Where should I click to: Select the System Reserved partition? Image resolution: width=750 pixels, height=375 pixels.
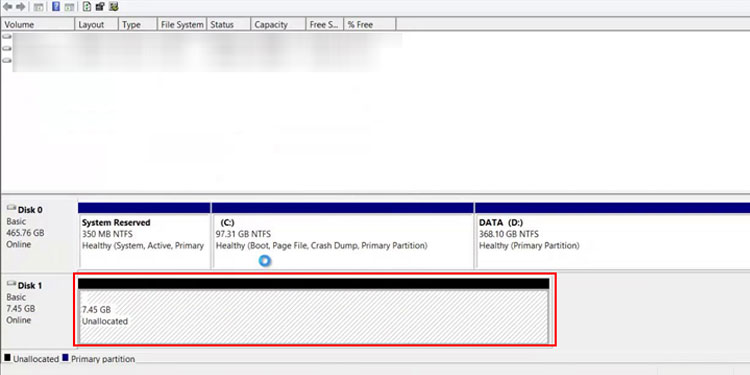point(144,235)
